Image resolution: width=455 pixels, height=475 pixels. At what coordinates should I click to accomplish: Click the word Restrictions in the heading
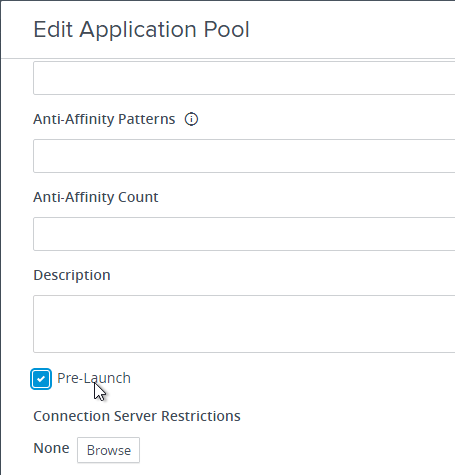pyautogui.click(x=201, y=416)
